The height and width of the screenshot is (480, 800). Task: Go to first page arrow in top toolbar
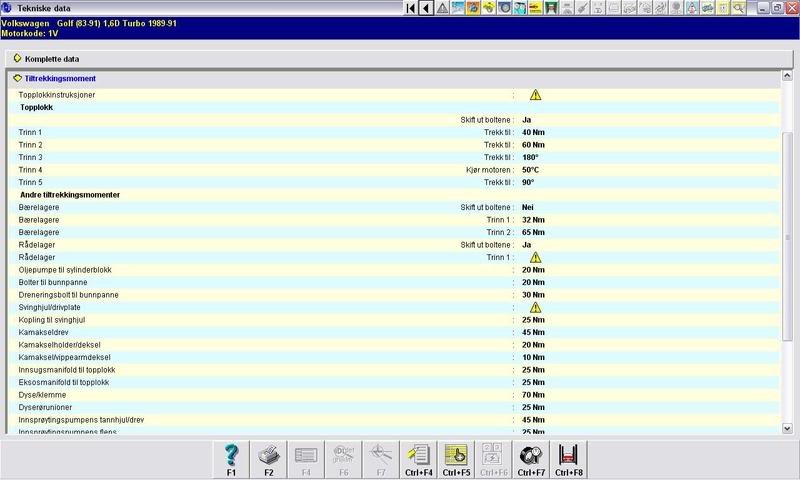click(411, 8)
